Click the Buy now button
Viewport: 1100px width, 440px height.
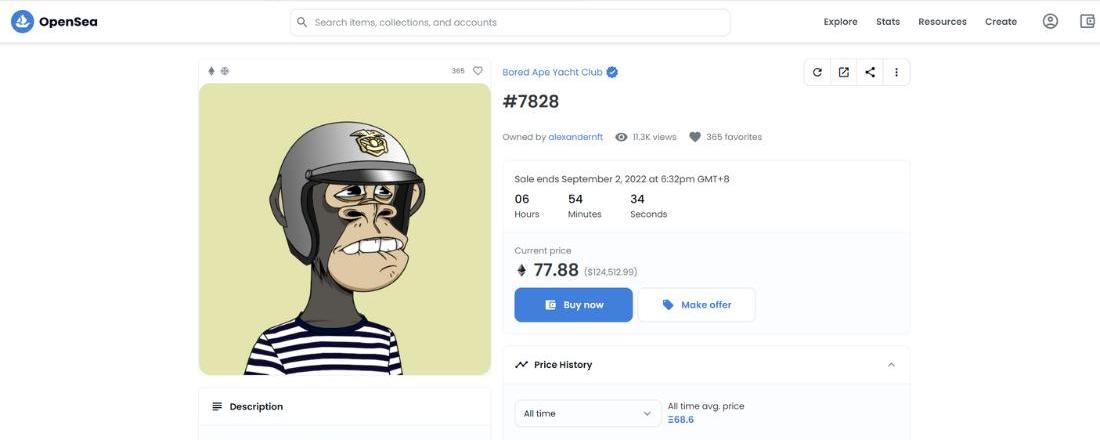point(573,305)
